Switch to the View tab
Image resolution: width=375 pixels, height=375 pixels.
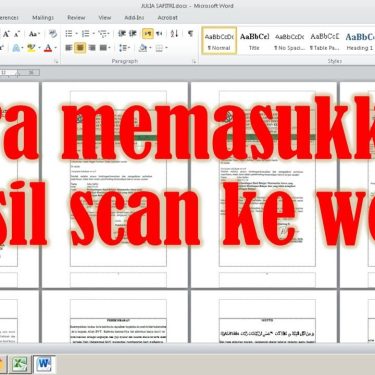click(x=105, y=18)
